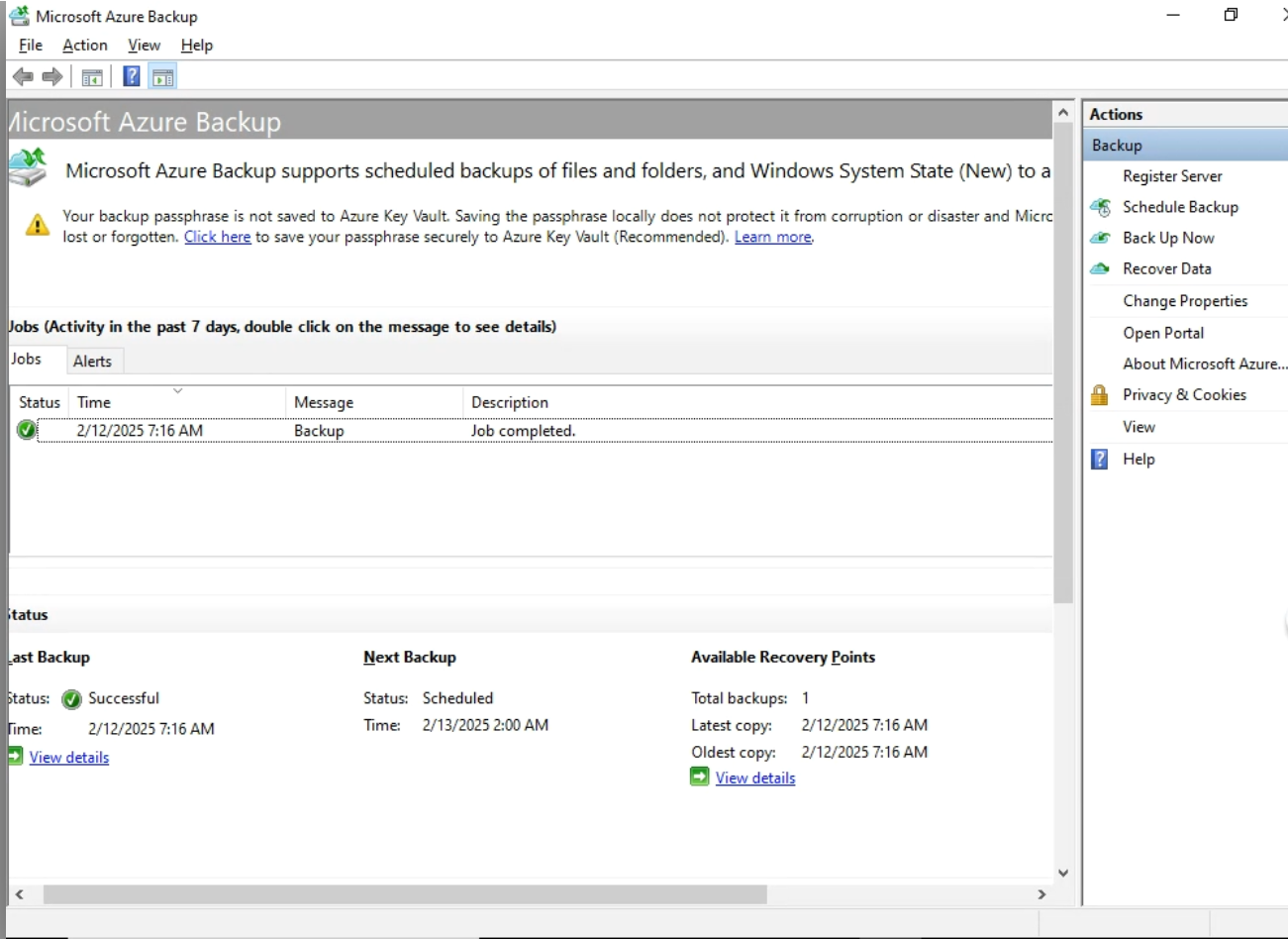Click the 'Successful' last backup status text

point(124,698)
